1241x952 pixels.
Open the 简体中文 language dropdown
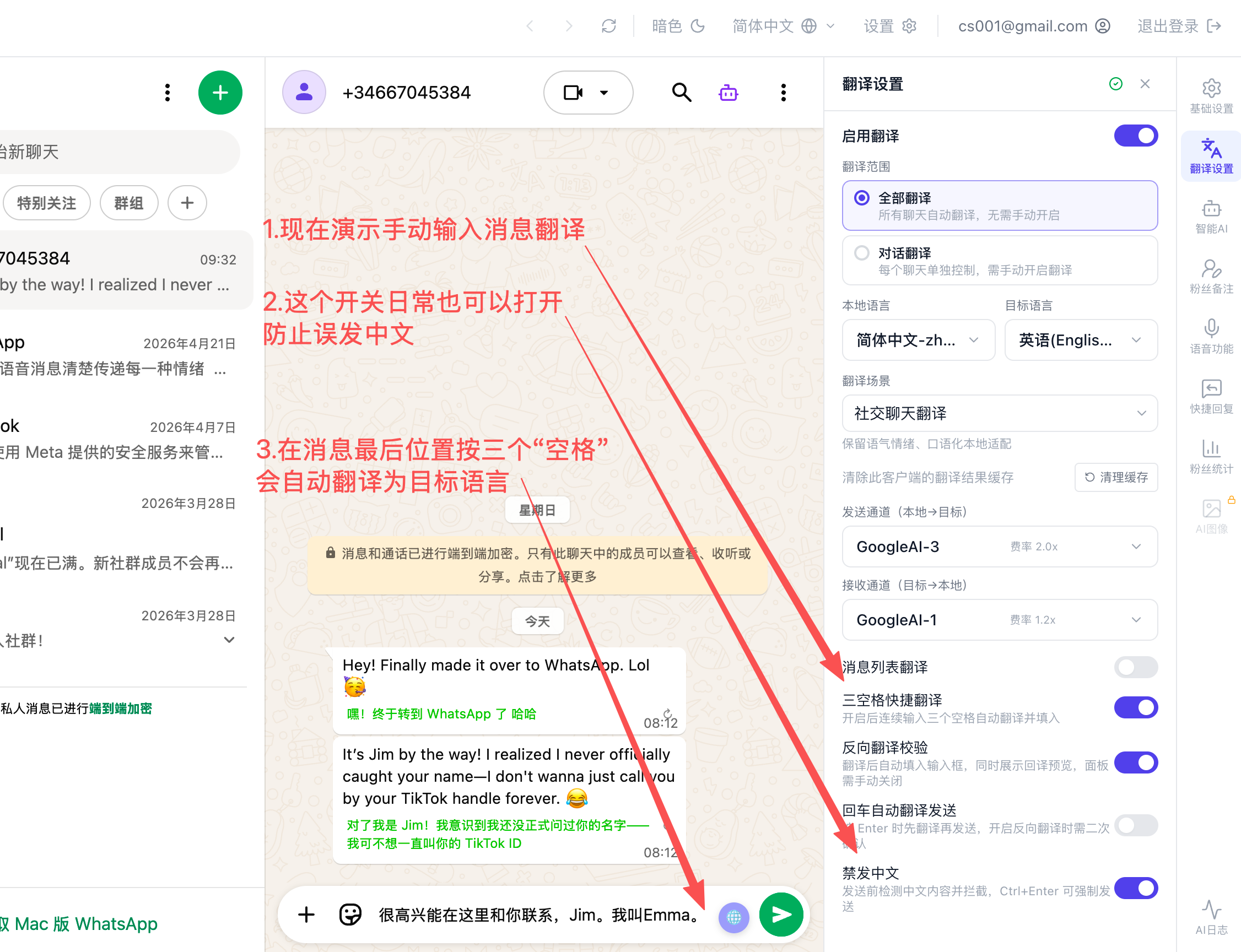[783, 26]
